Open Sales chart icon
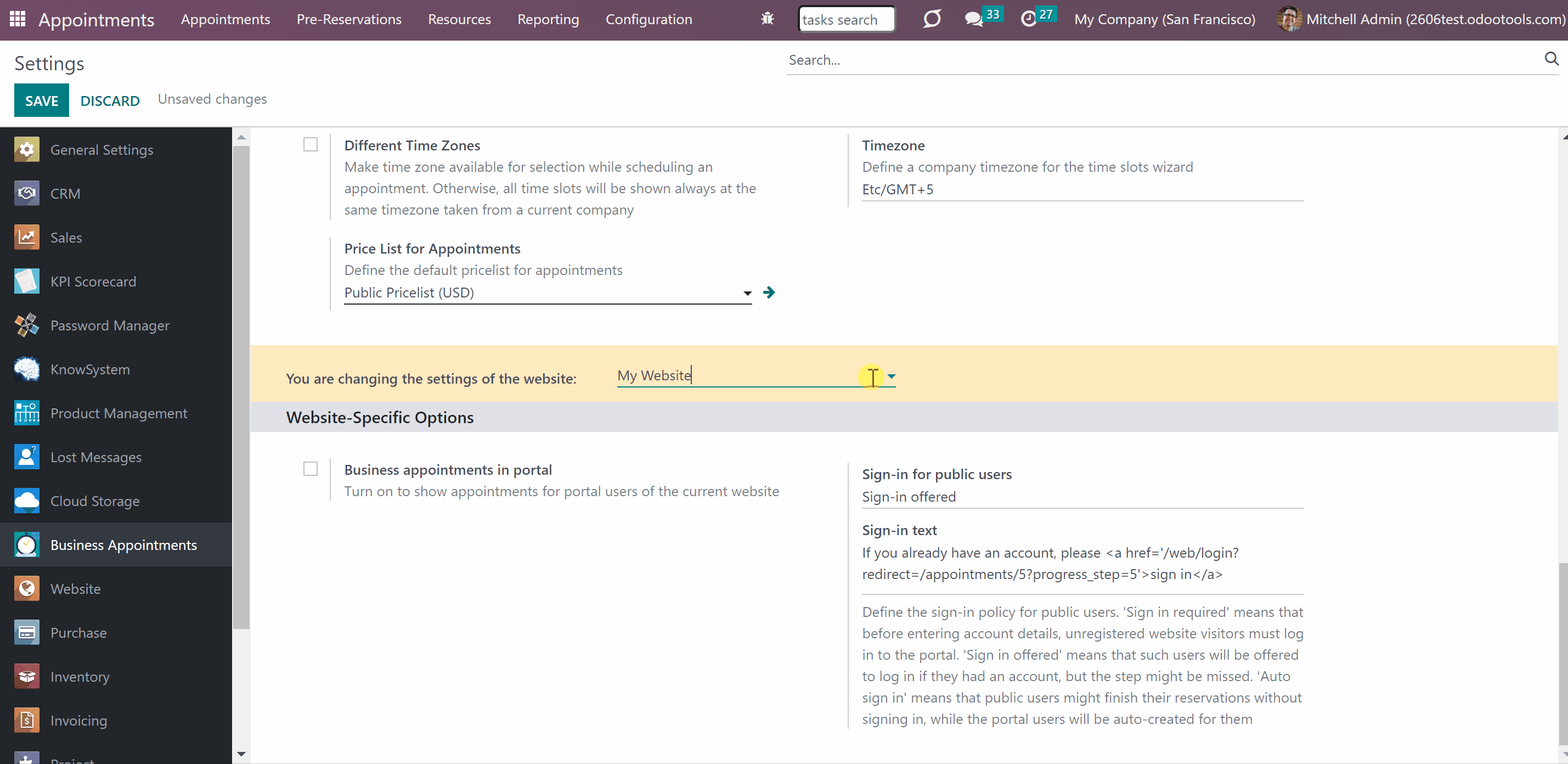Viewport: 1568px width, 764px height. [27, 238]
